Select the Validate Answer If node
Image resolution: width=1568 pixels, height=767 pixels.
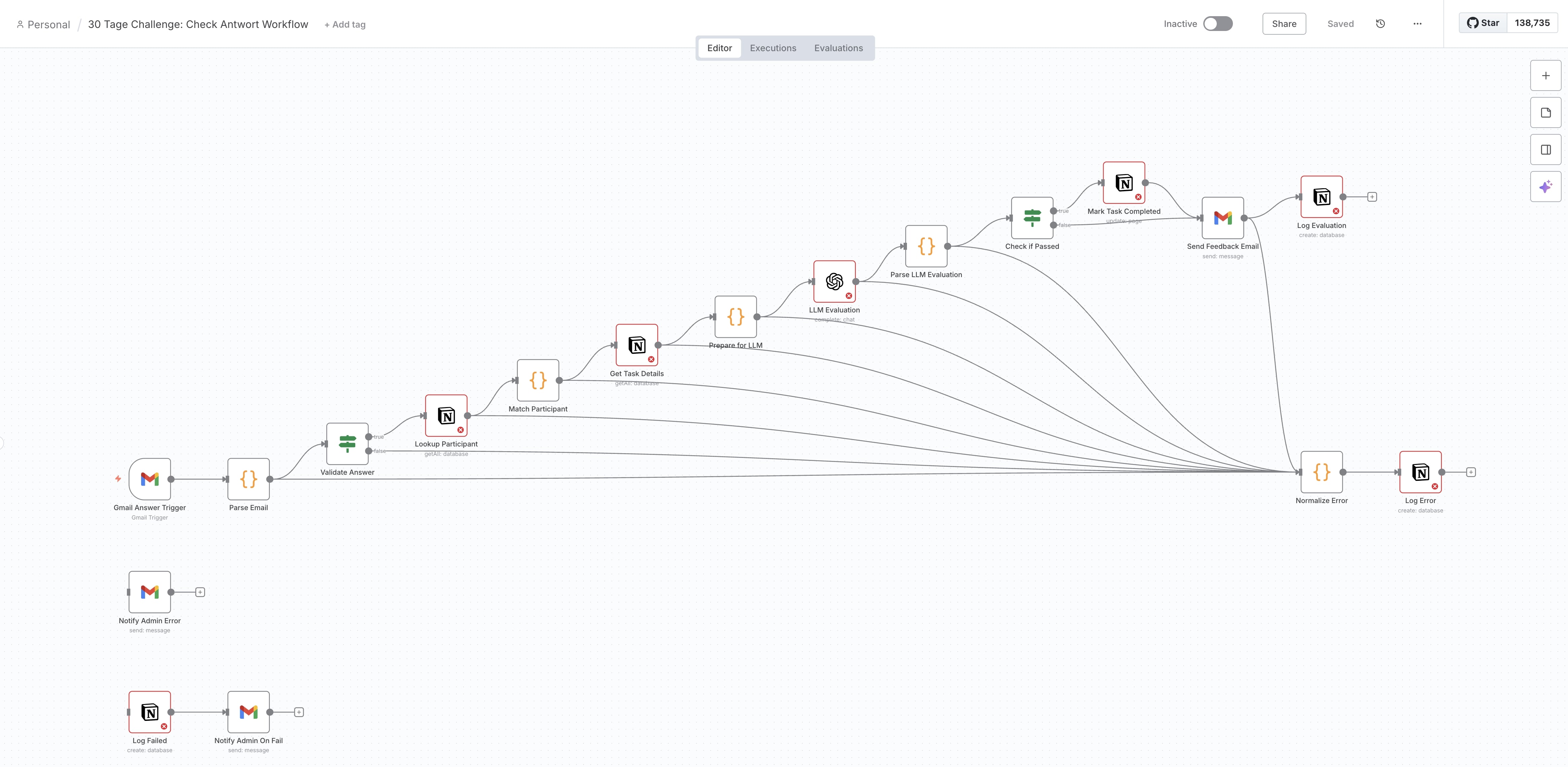[347, 444]
